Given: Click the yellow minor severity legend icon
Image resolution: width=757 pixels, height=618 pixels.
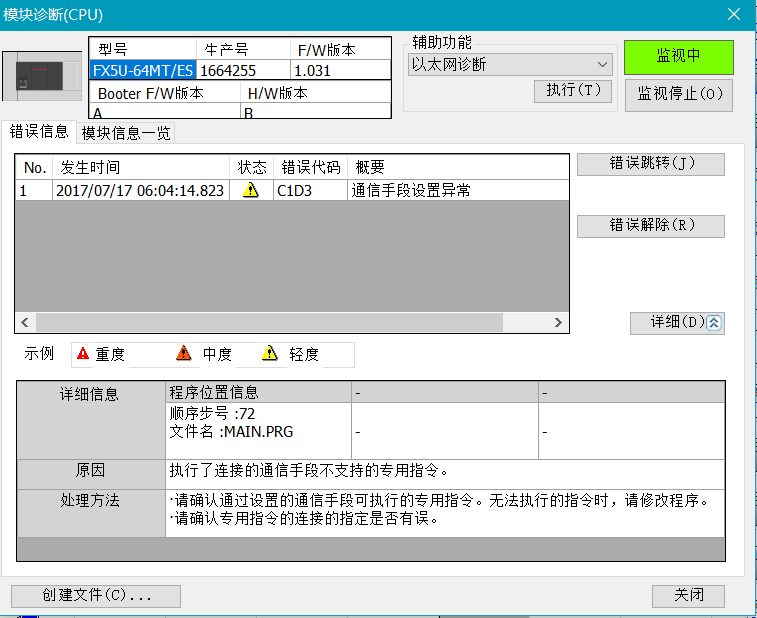Looking at the screenshot, I should [x=270, y=354].
